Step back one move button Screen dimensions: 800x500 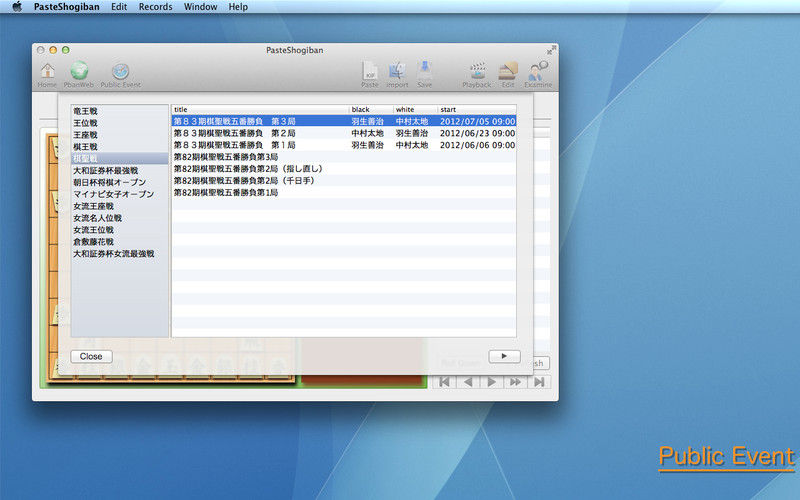(x=468, y=382)
